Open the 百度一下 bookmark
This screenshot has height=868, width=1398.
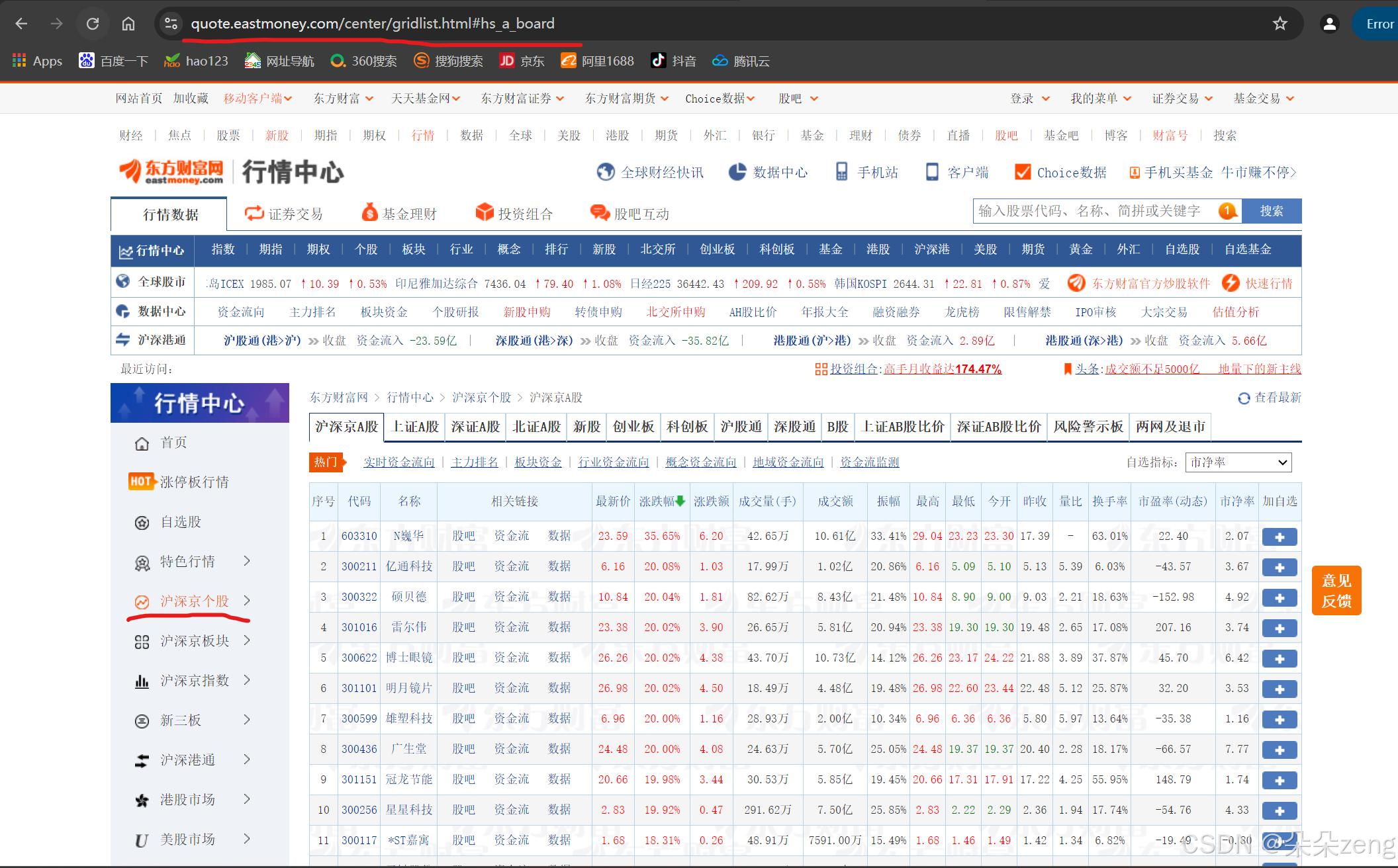(113, 61)
